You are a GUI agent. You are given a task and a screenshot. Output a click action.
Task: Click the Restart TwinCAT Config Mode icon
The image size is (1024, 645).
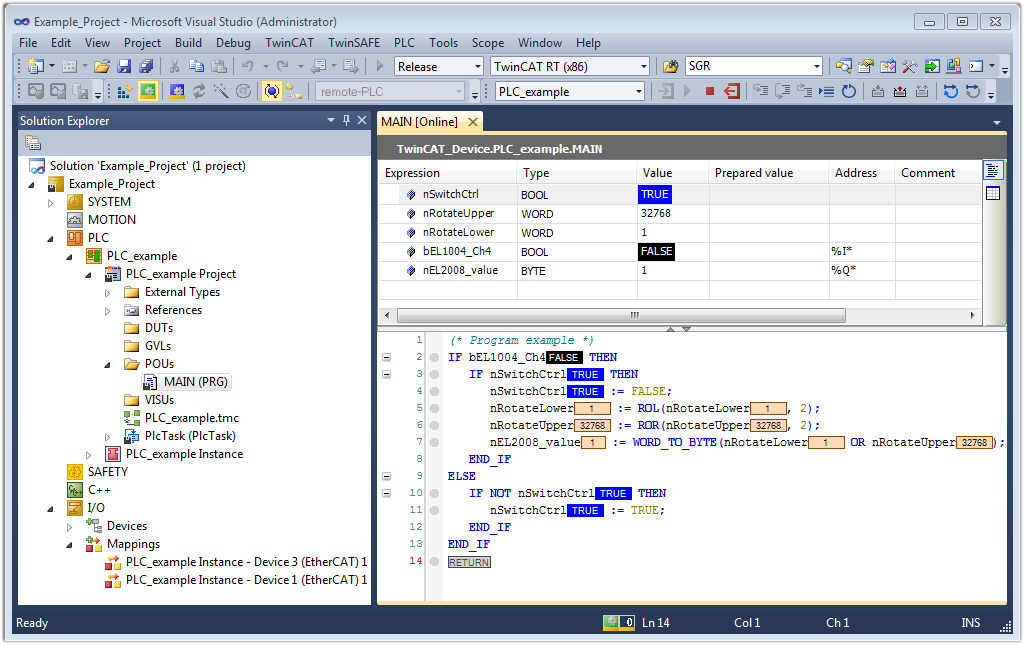pyautogui.click(x=176, y=92)
